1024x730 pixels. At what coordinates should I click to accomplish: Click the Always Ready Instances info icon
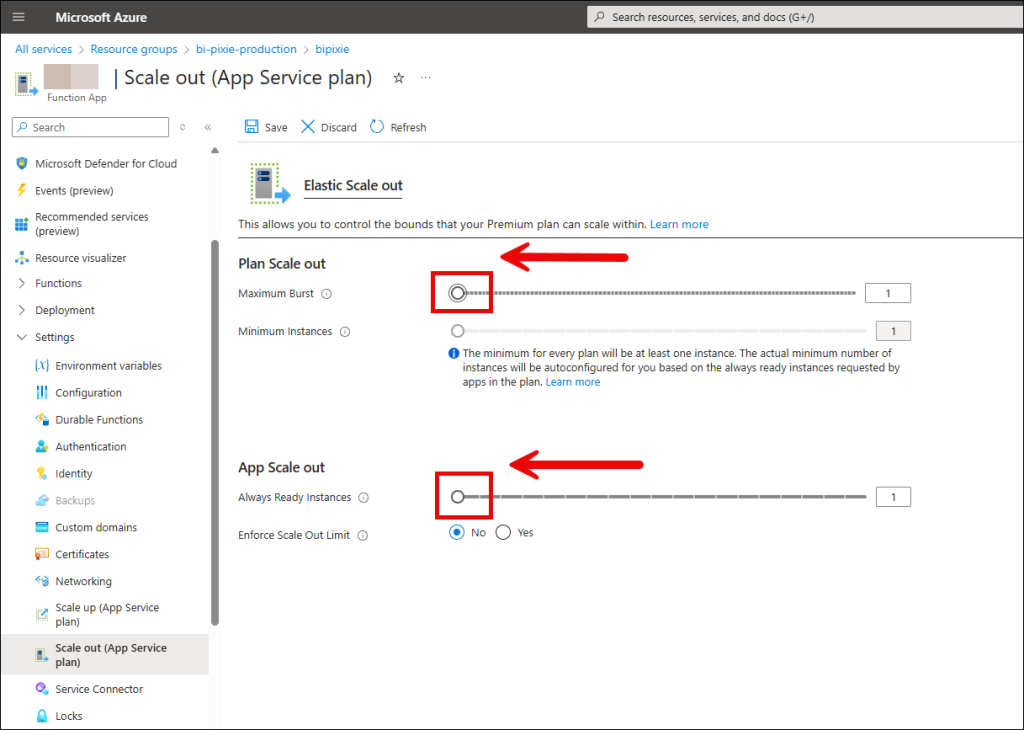363,498
